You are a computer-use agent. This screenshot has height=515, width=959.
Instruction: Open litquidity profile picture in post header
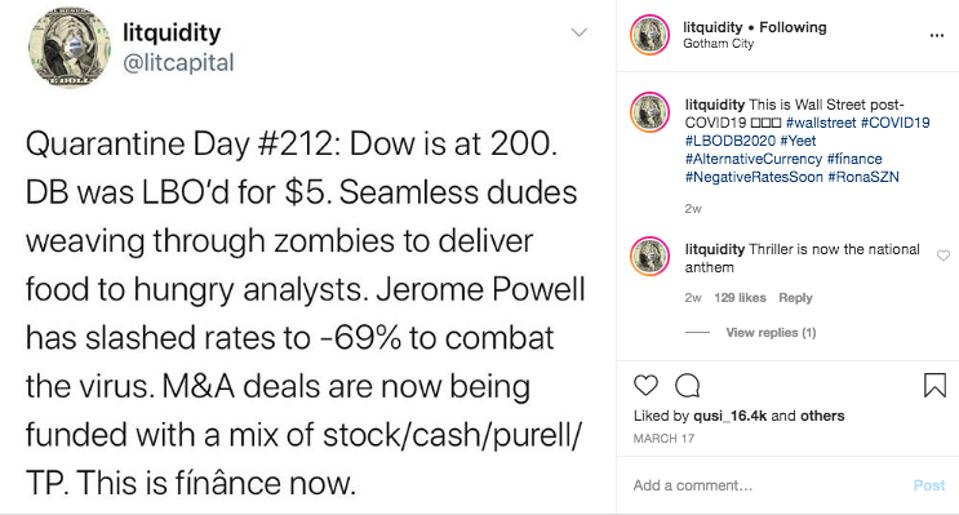(649, 35)
